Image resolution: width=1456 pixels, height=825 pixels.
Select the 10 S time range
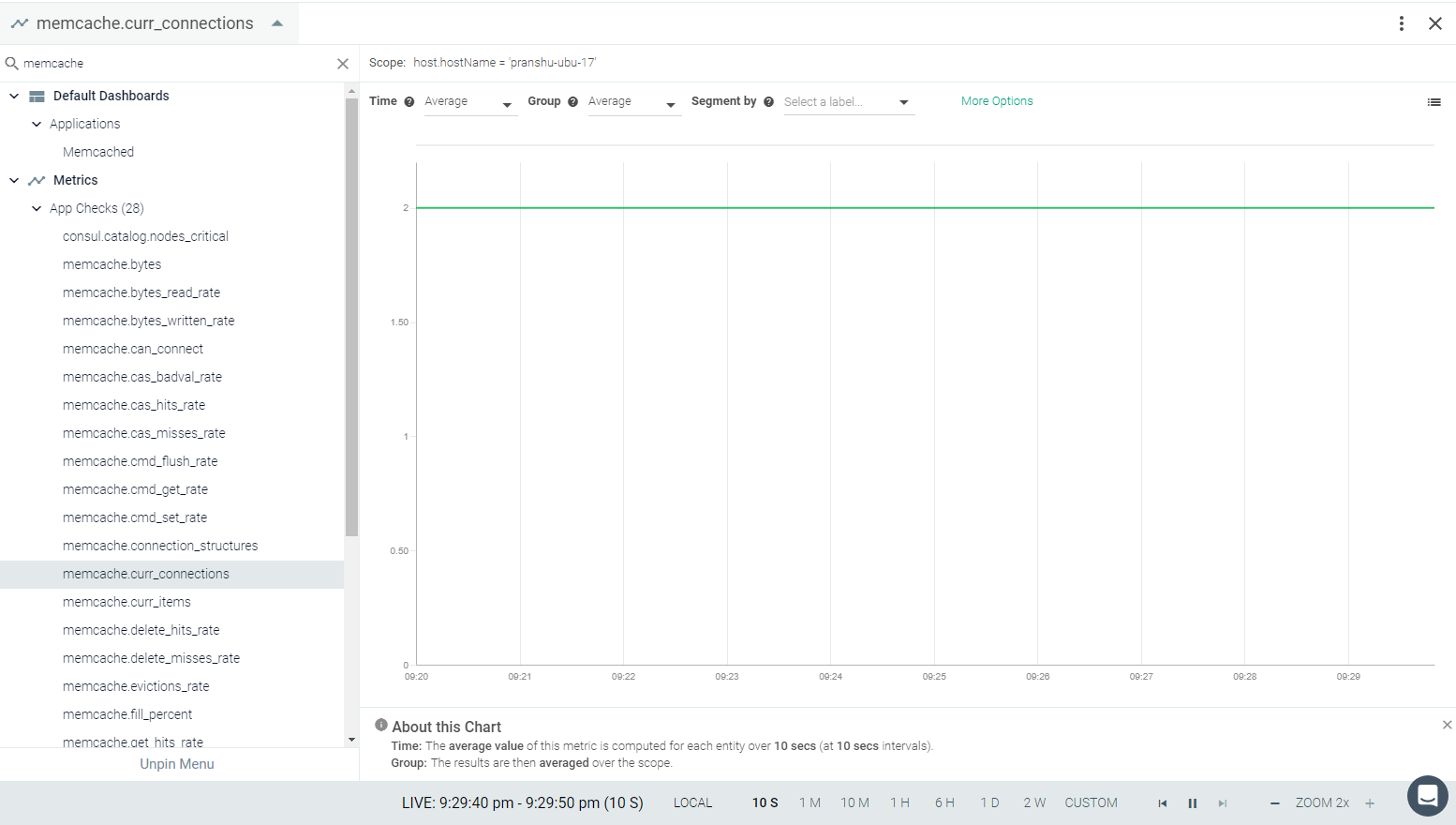765,803
